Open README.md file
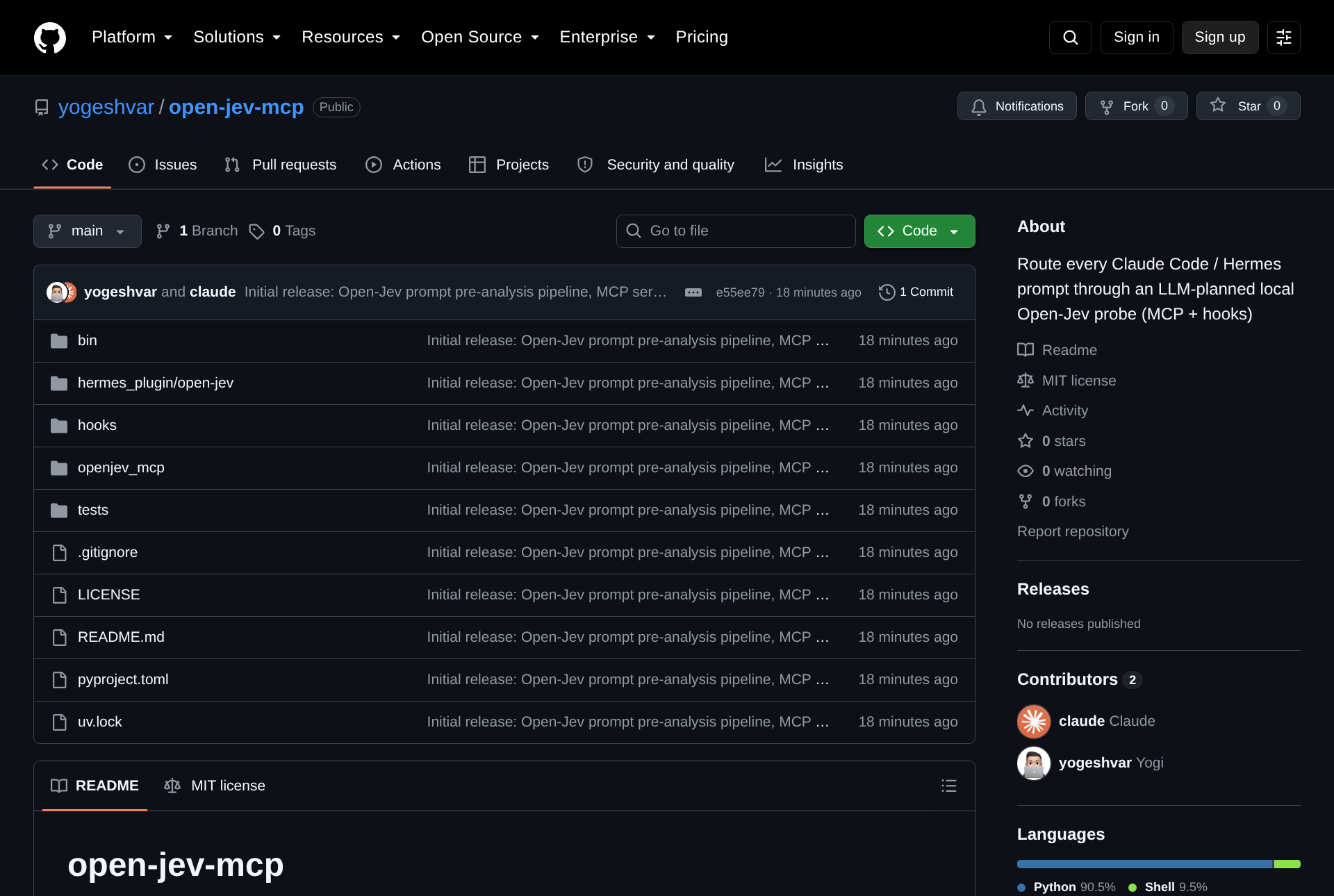This screenshot has width=1334, height=896. click(x=121, y=638)
